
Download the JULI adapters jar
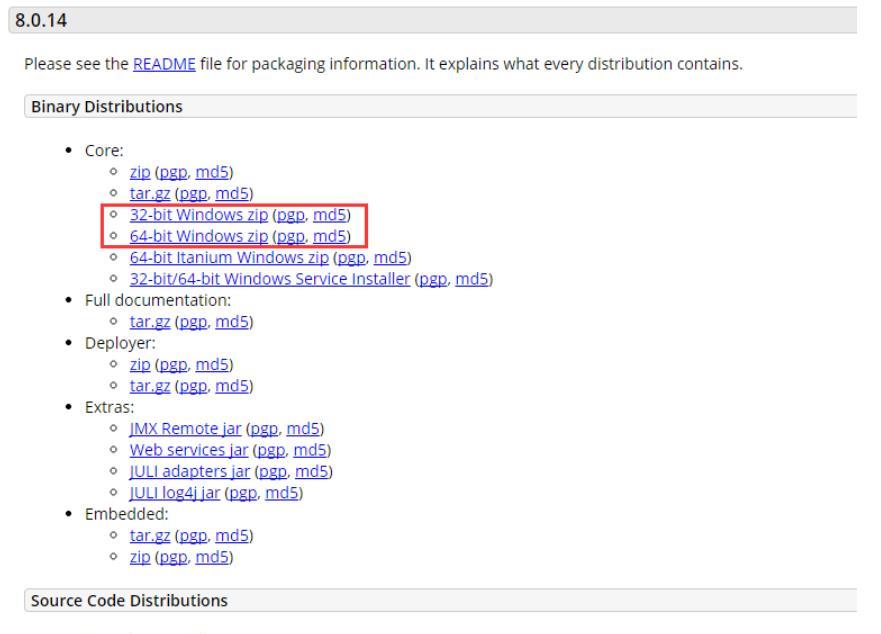tap(190, 471)
